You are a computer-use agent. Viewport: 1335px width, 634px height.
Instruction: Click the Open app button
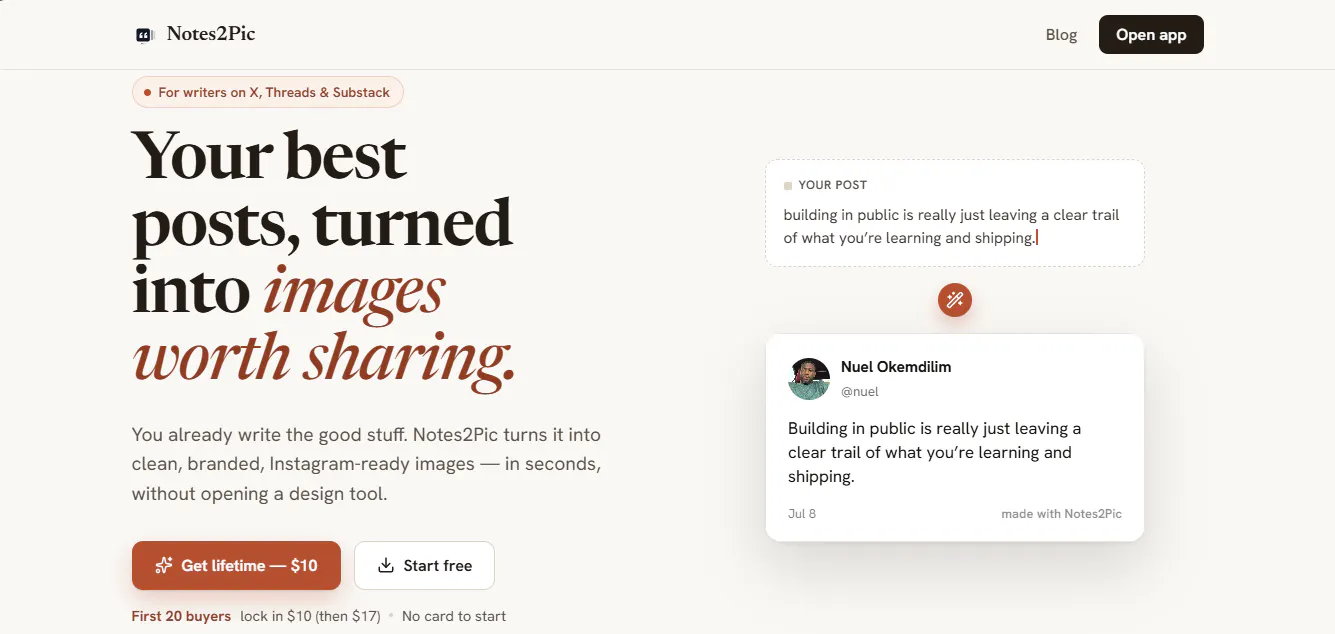[1151, 35]
